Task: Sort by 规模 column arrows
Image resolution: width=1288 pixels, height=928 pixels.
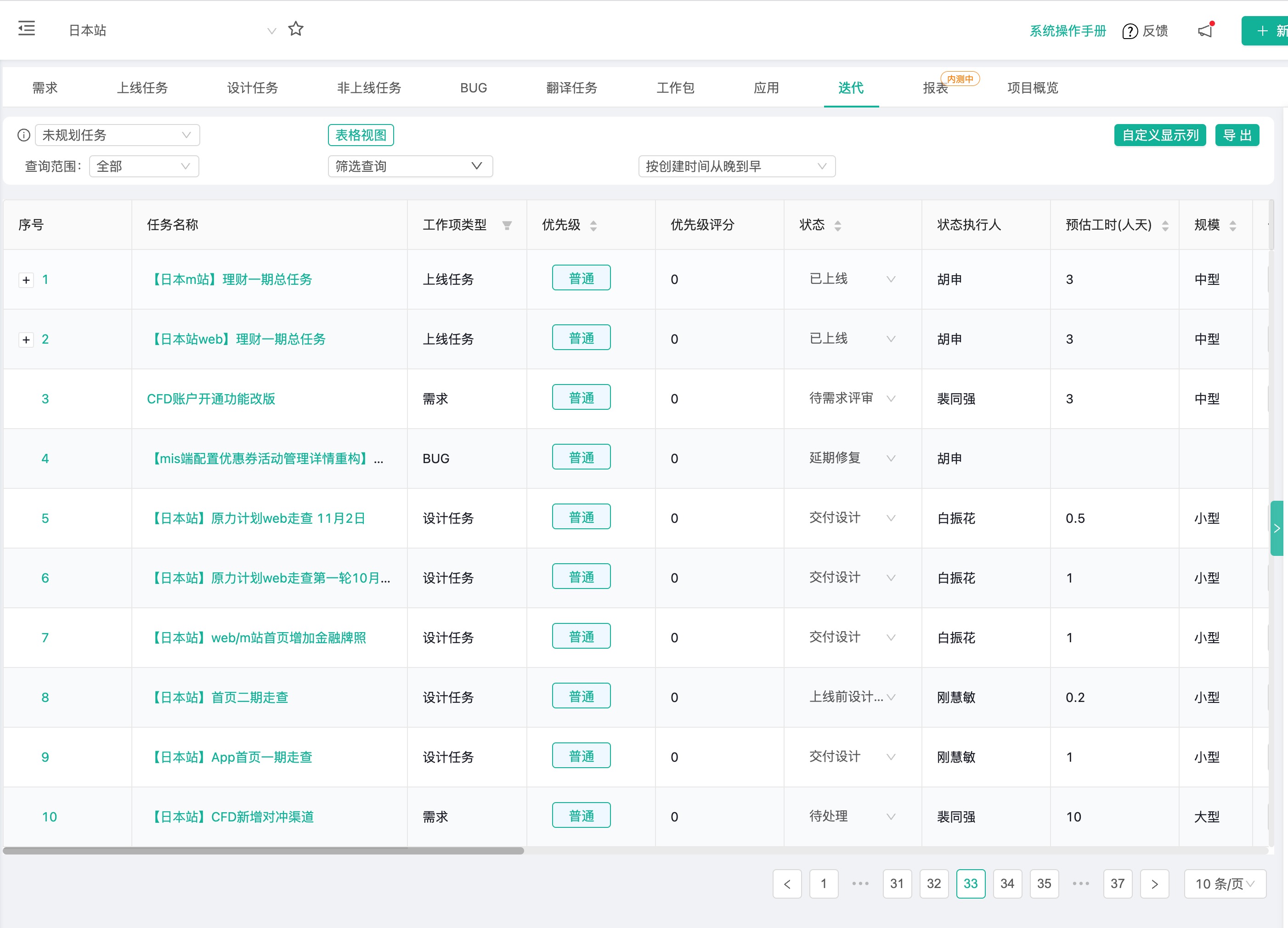Action: (x=1233, y=226)
